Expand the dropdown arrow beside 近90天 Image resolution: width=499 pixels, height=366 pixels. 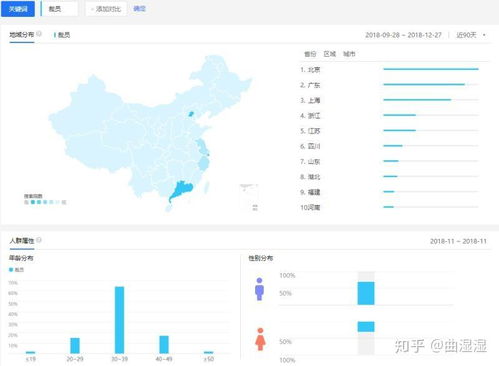484,35
